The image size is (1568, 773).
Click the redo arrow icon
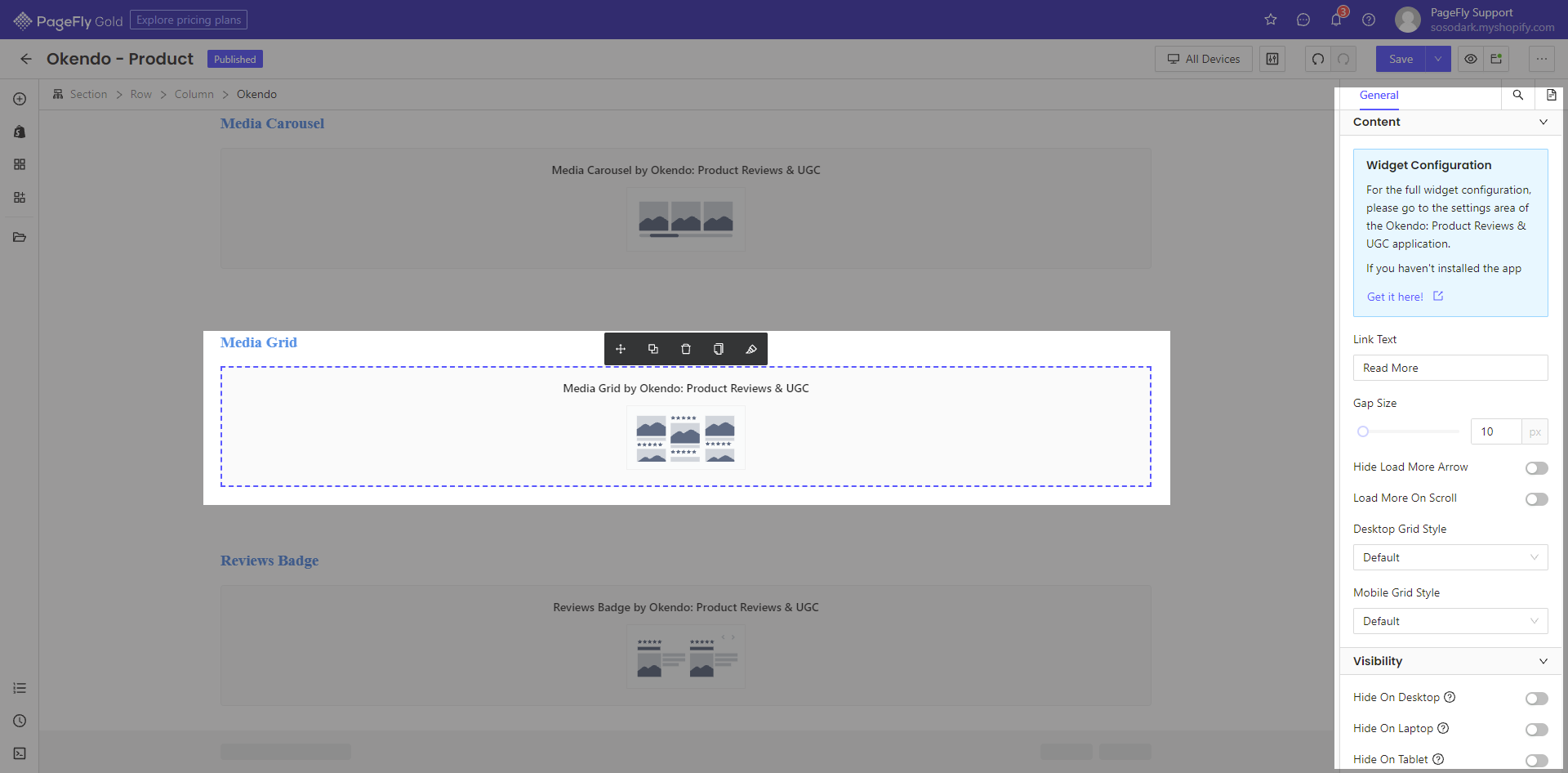1343,59
